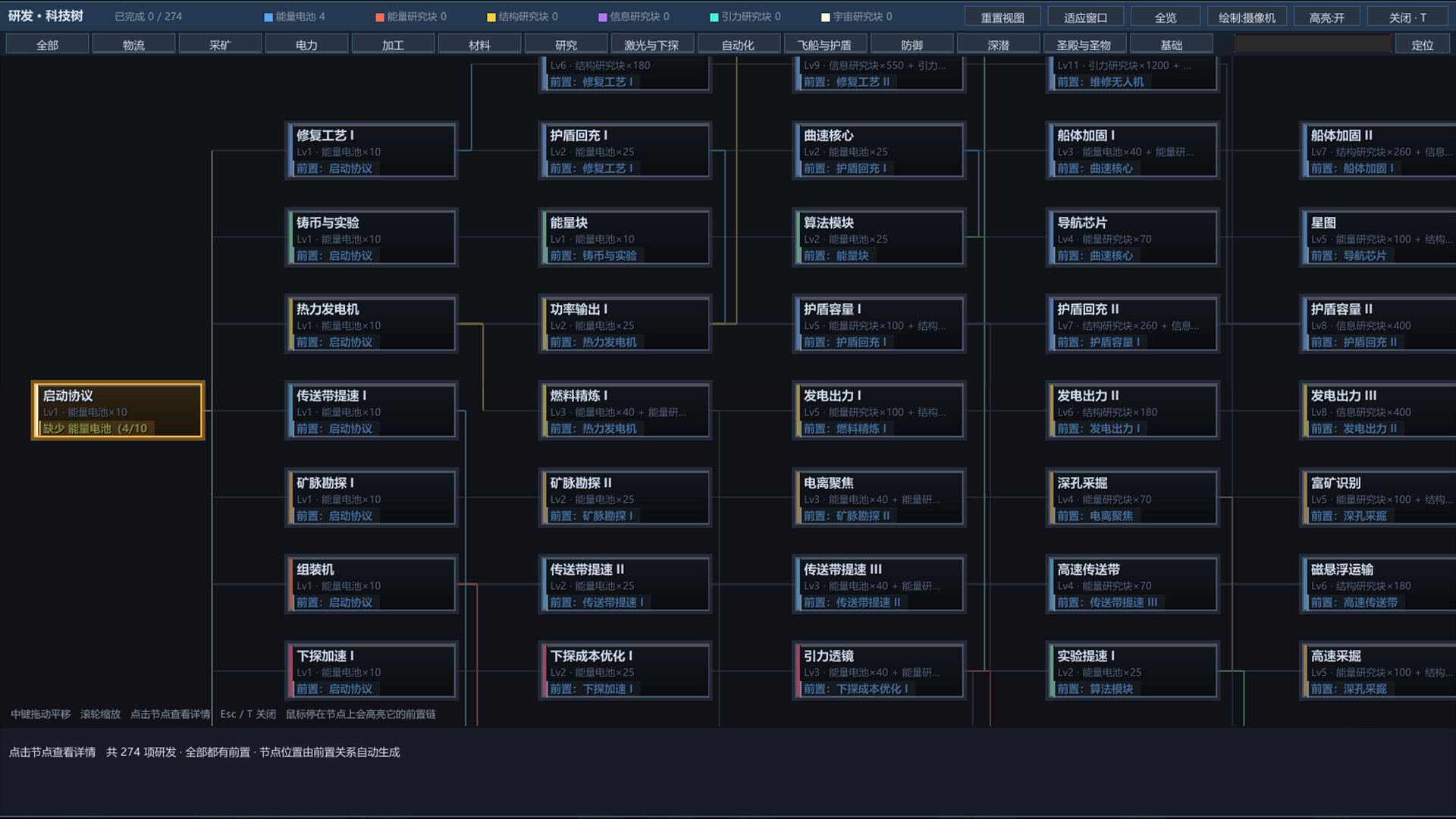The width and height of the screenshot is (1456, 819).
Task: Select the 引力透镜 research node
Action: (x=879, y=670)
